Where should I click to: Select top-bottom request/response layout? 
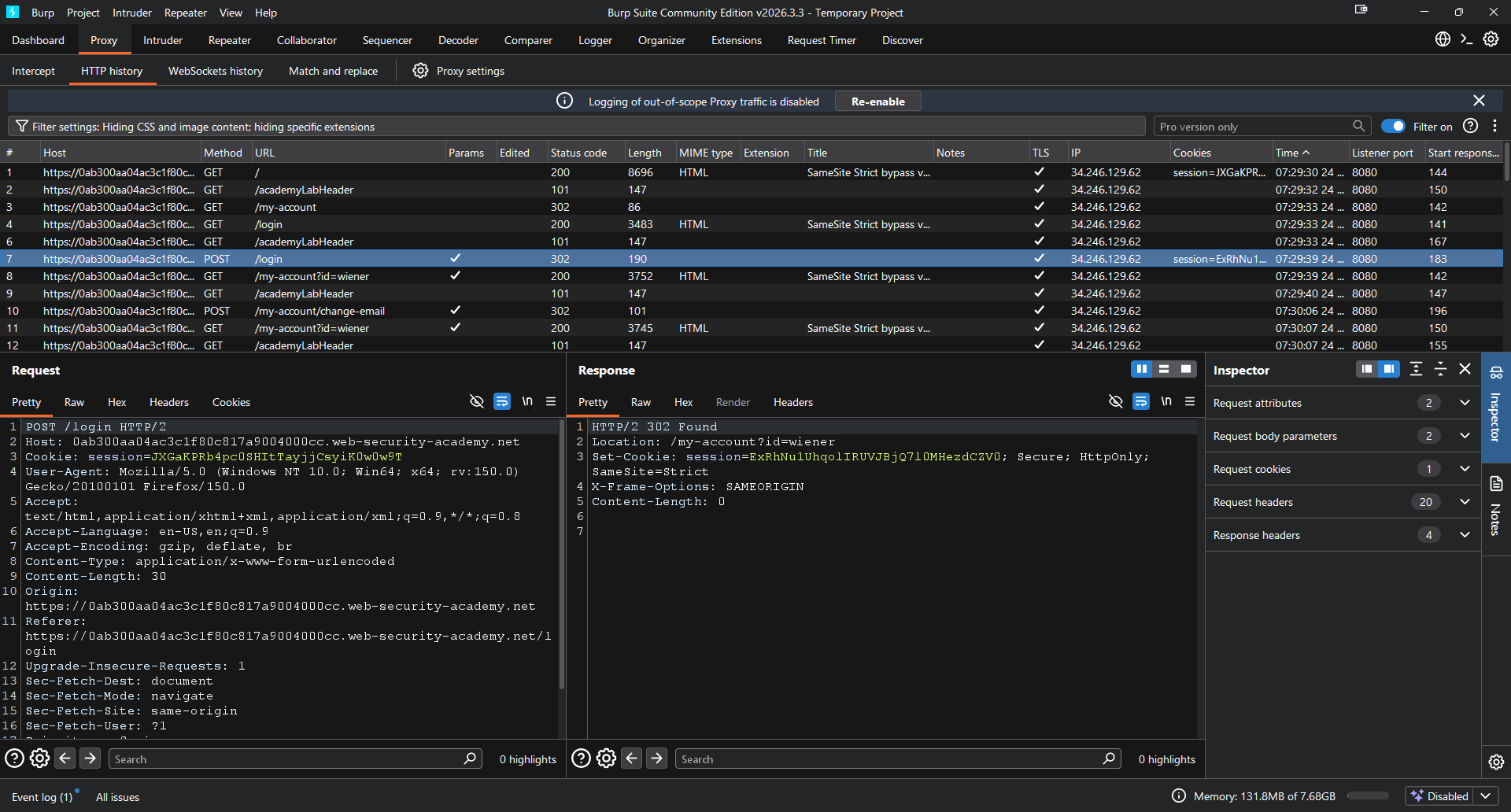tap(1164, 369)
